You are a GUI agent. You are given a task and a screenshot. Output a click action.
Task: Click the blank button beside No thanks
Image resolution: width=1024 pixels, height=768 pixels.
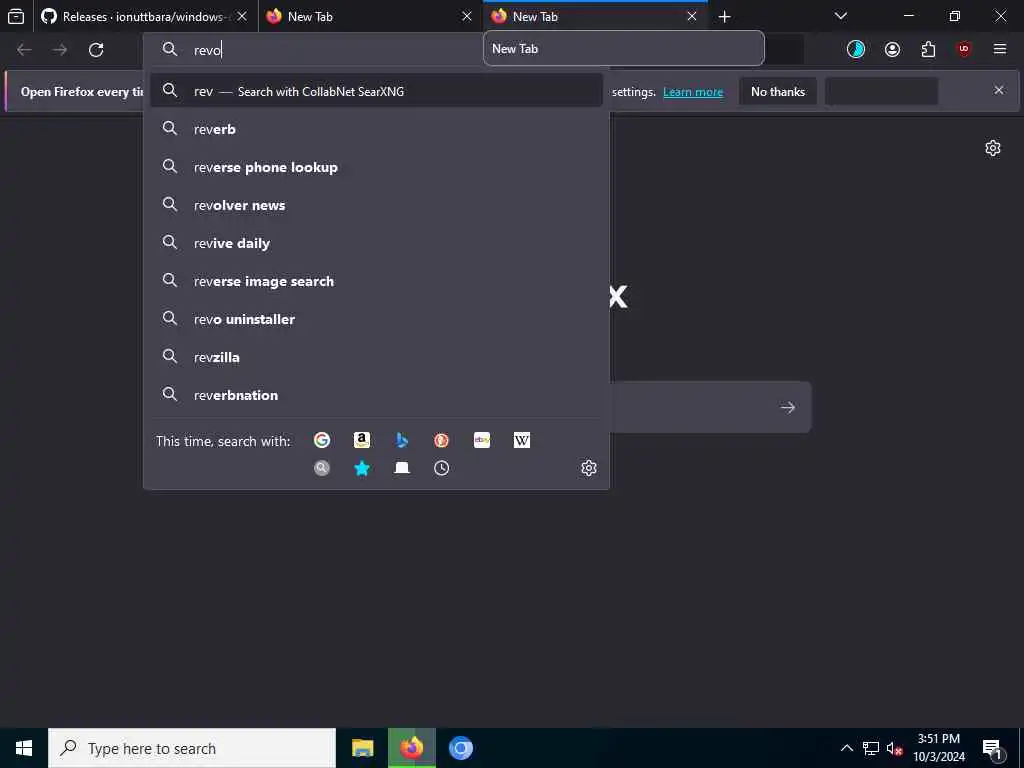(x=881, y=91)
